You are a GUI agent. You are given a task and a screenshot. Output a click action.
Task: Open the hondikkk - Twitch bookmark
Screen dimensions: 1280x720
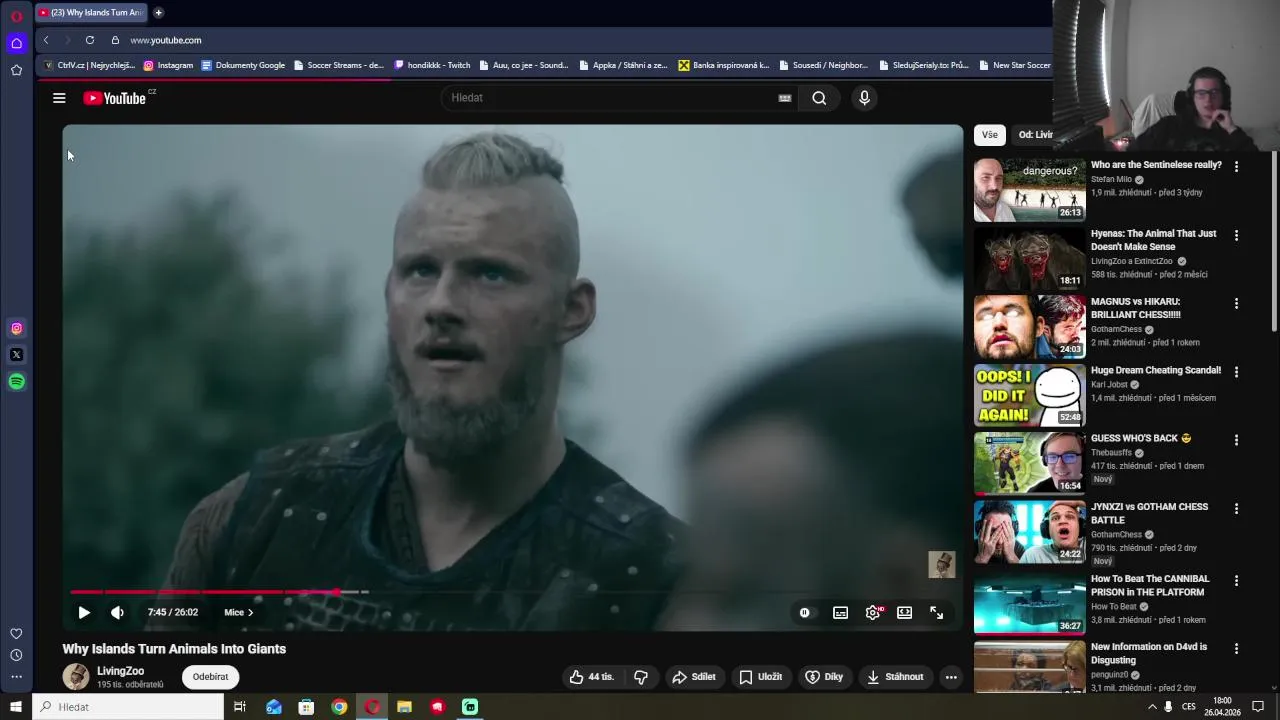tap(432, 65)
